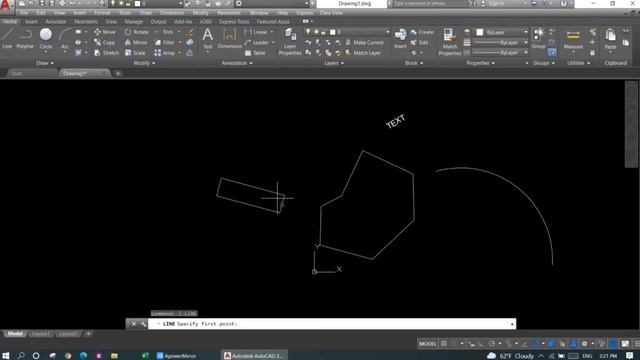This screenshot has width=640, height=360.
Task: Activate the Scale command
Action: [135, 53]
